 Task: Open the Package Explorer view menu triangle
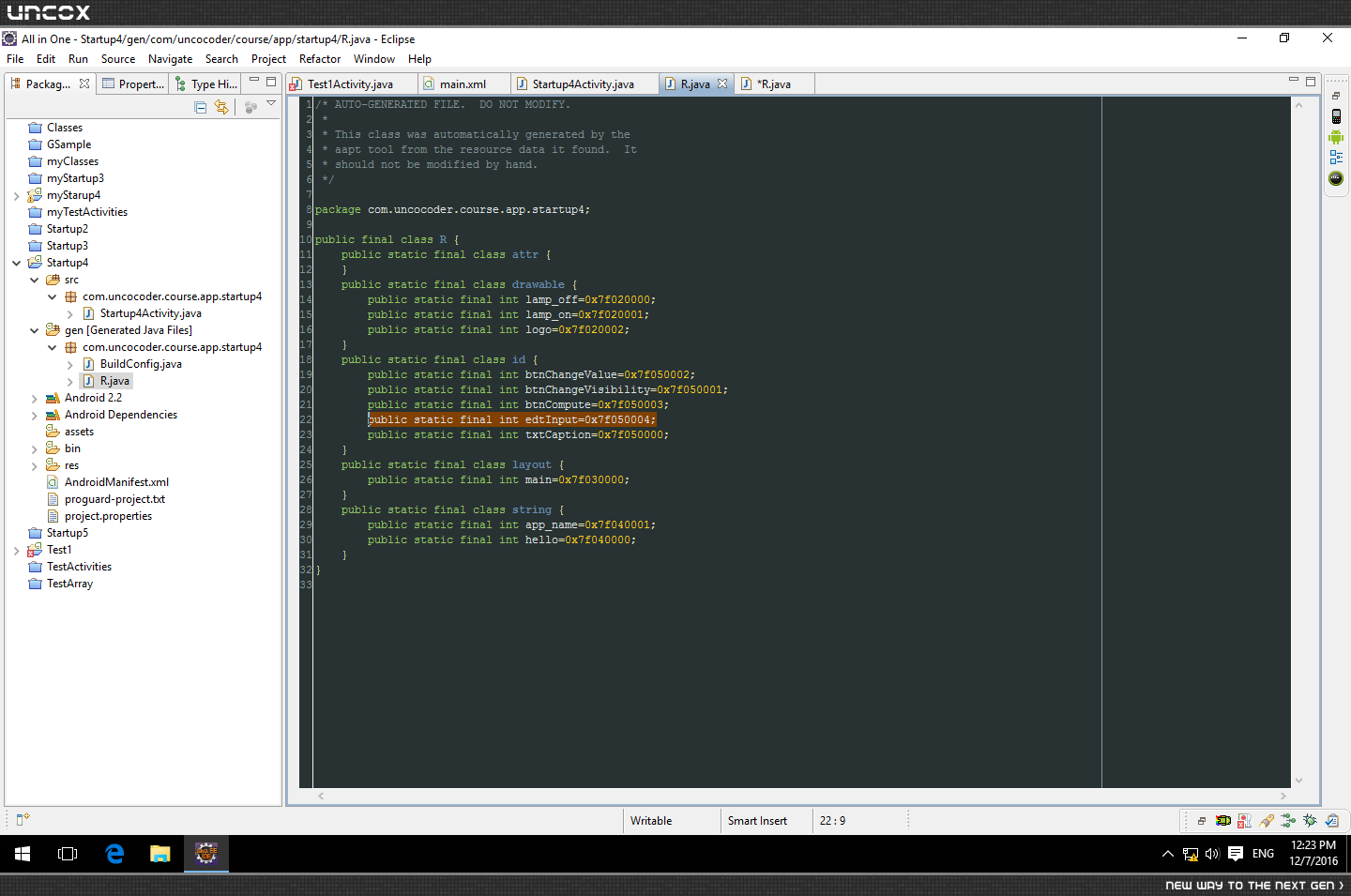pos(271,103)
